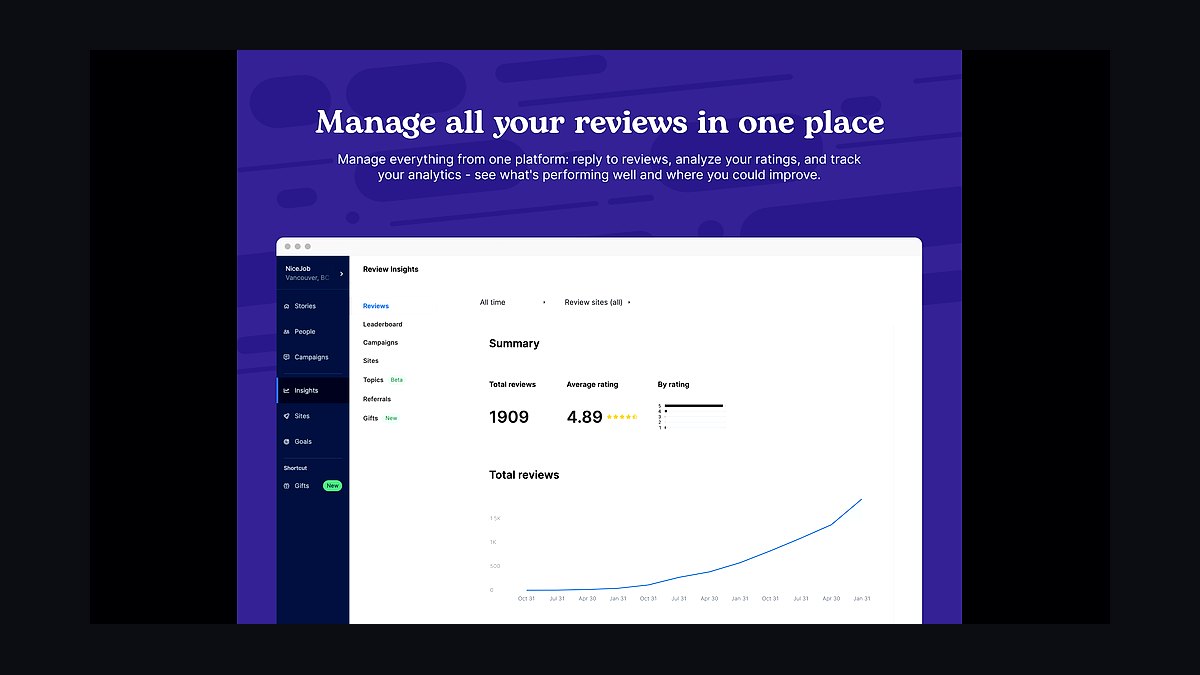The height and width of the screenshot is (675, 1200).
Task: Click the Average rating label
Action: pos(593,384)
